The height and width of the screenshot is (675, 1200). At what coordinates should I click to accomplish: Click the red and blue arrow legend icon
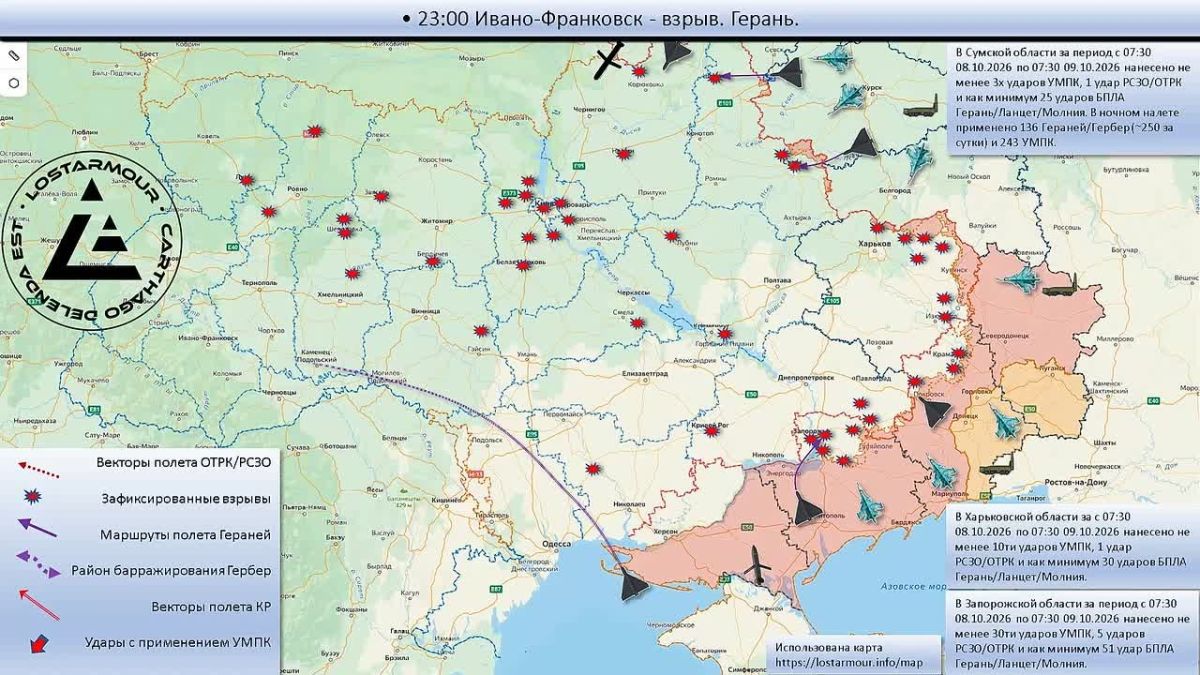pos(40,643)
